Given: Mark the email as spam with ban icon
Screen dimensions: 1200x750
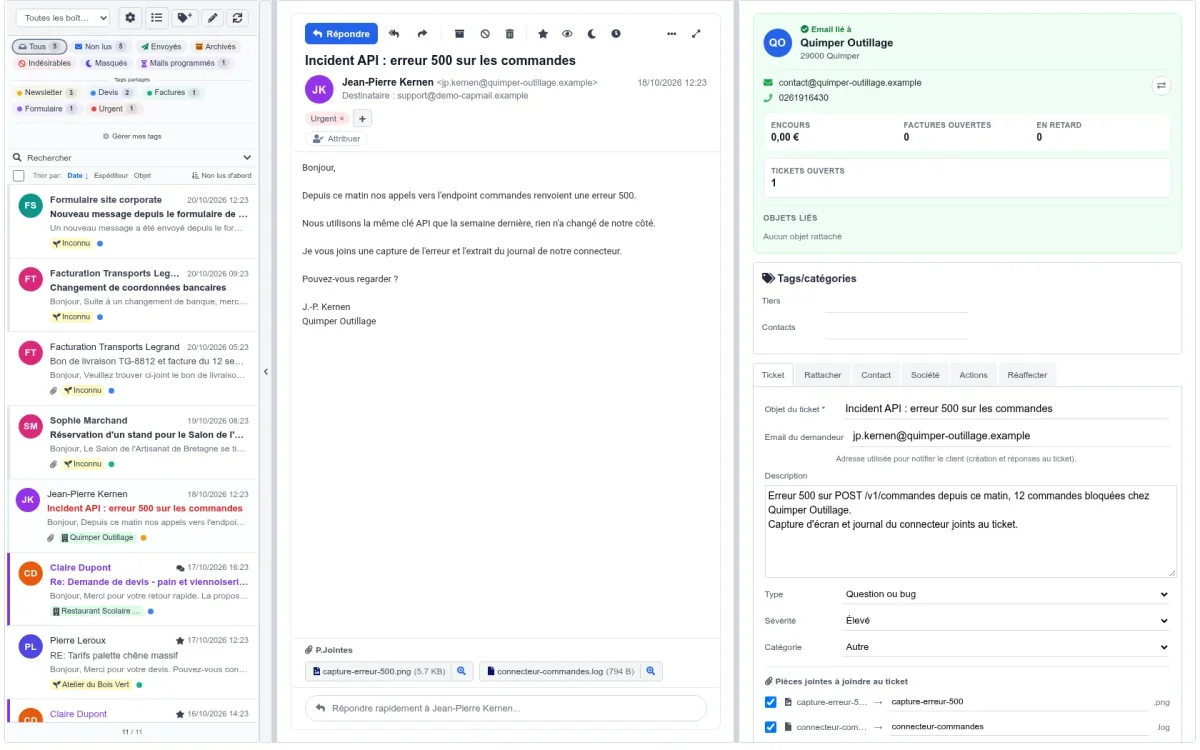Looking at the screenshot, I should click(x=485, y=34).
